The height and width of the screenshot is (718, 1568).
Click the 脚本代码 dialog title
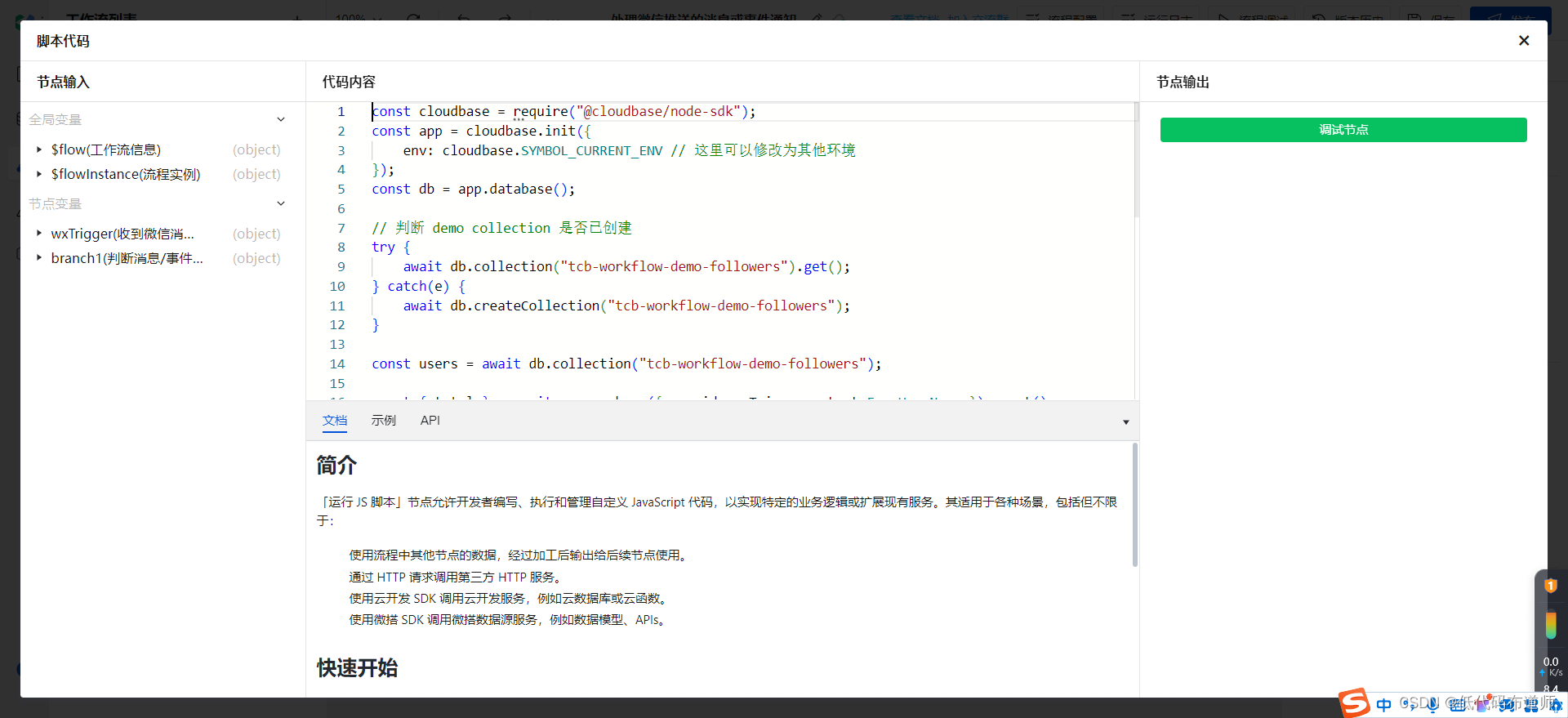click(x=63, y=41)
